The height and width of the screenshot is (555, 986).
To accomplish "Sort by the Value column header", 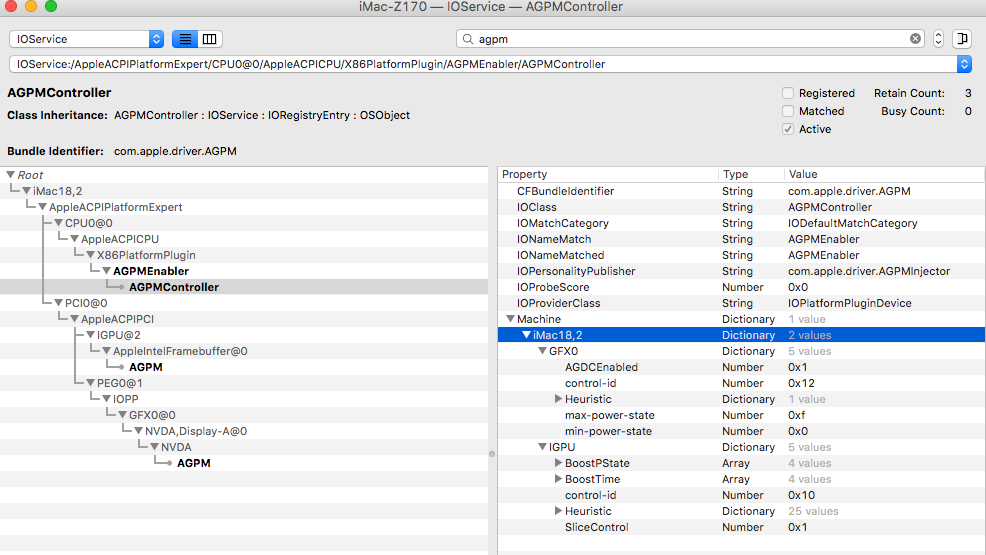I will 884,174.
